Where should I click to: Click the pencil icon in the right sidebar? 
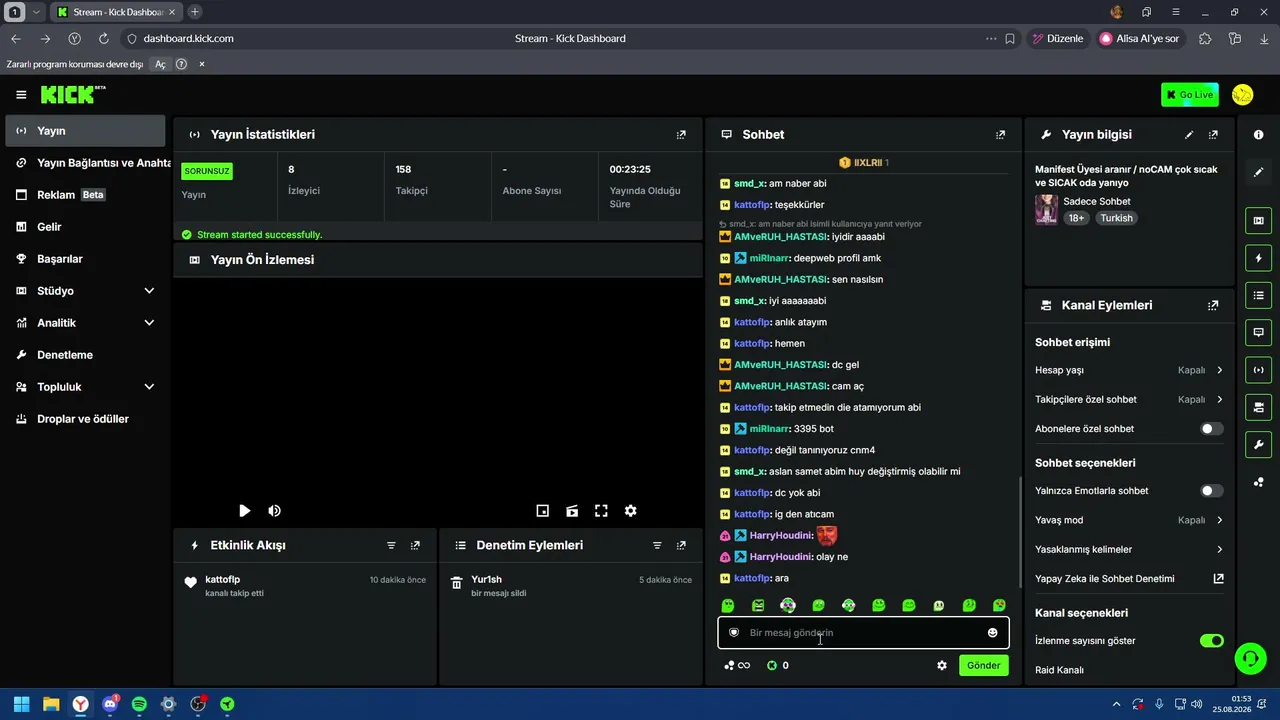click(1258, 172)
